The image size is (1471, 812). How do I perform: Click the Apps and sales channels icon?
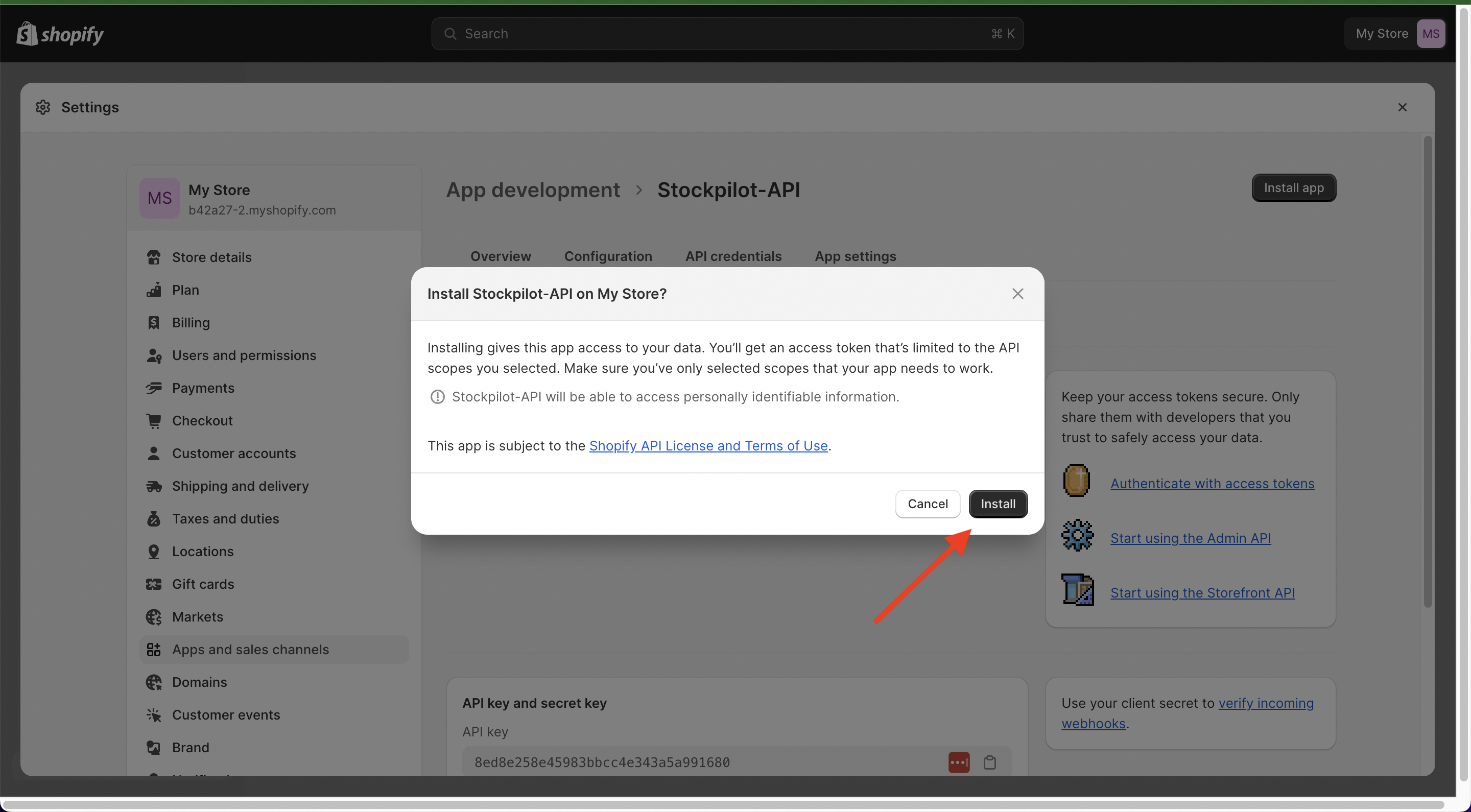(x=154, y=649)
